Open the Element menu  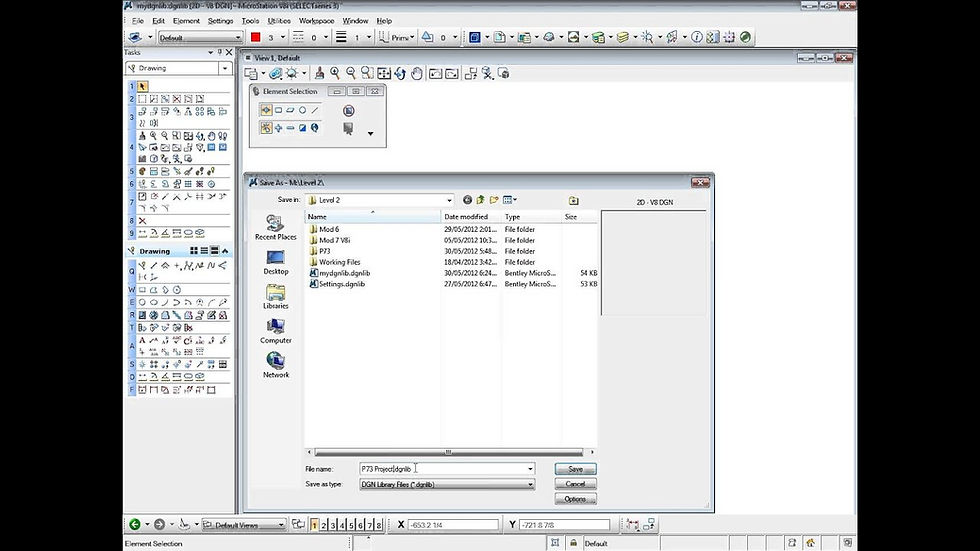[186, 21]
